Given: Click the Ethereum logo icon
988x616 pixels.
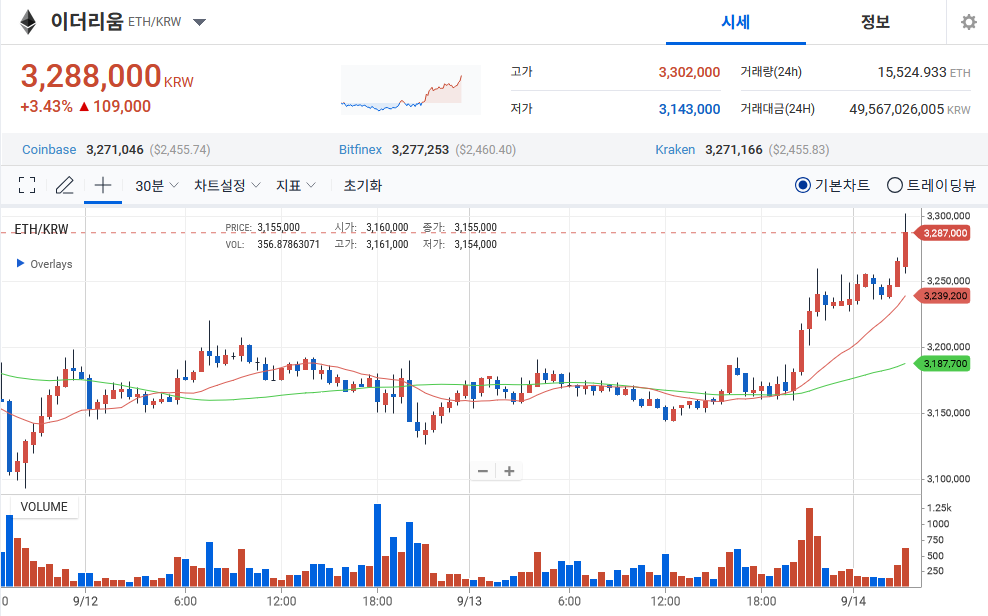Looking at the screenshot, I should [x=28, y=22].
